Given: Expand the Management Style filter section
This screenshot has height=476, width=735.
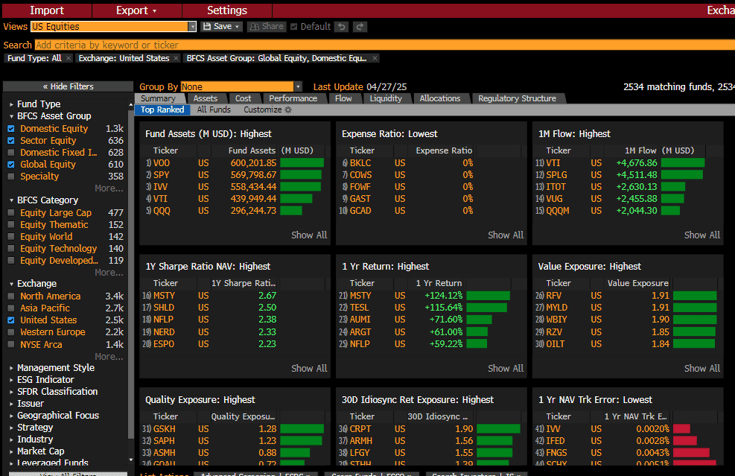Looking at the screenshot, I should coord(55,368).
